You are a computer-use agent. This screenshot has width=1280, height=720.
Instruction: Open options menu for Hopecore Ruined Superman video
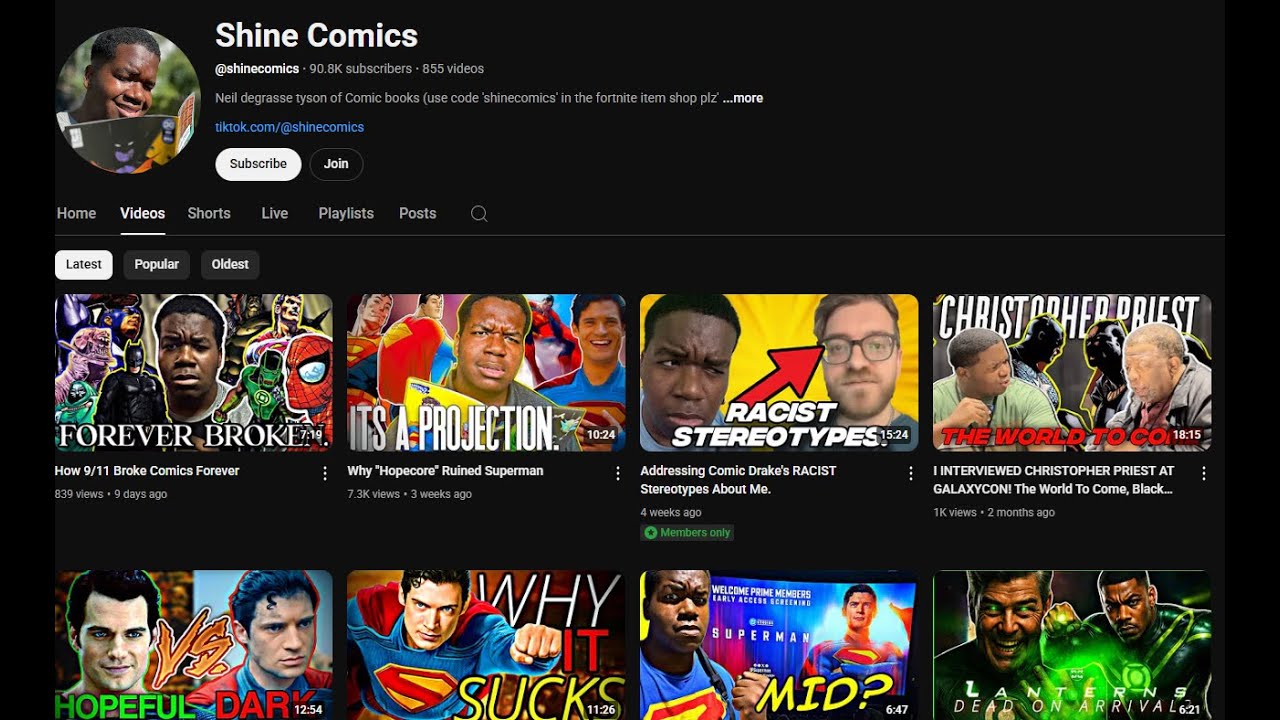[x=618, y=473]
